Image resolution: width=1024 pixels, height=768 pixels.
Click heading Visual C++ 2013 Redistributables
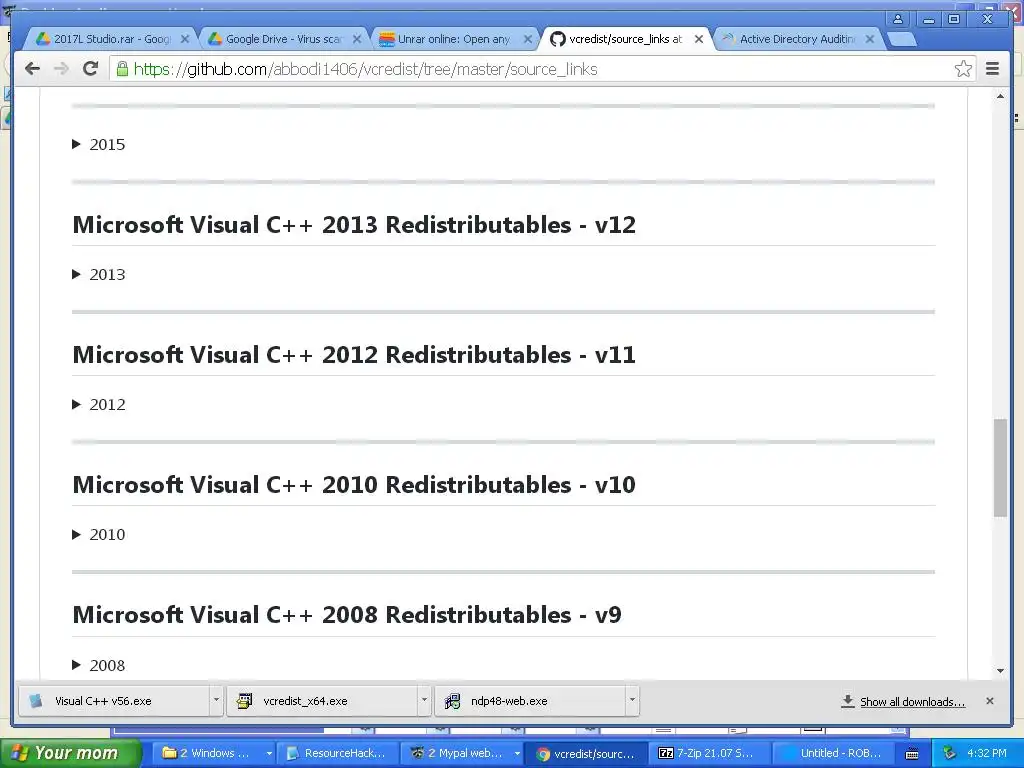pyautogui.click(x=354, y=225)
